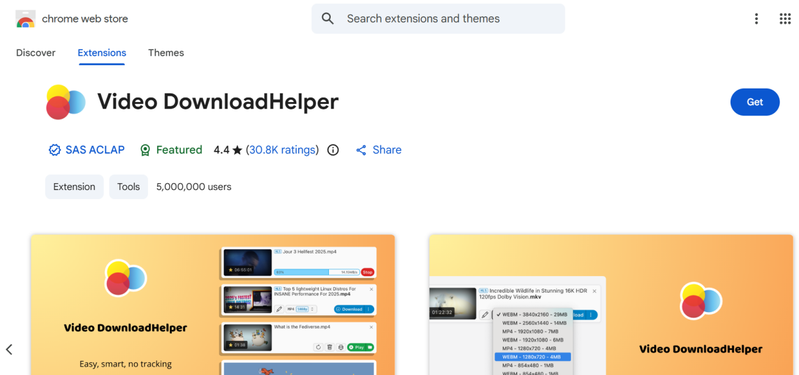Click the rating star icon

tap(237, 150)
